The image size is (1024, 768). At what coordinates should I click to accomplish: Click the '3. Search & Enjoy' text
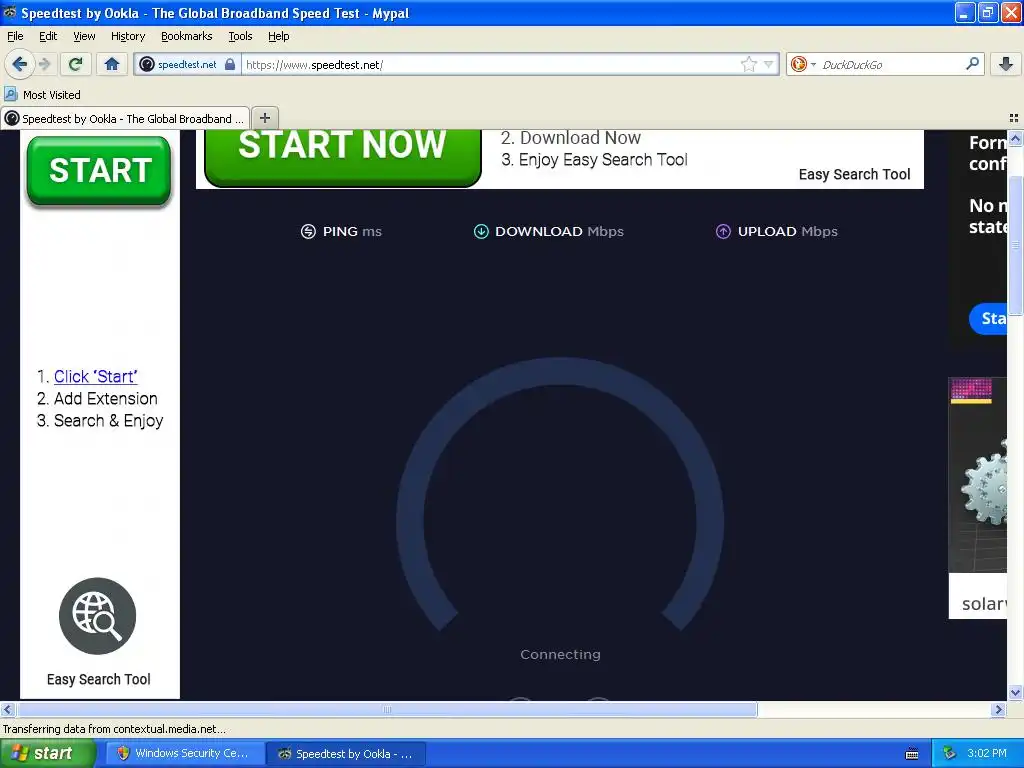click(100, 421)
